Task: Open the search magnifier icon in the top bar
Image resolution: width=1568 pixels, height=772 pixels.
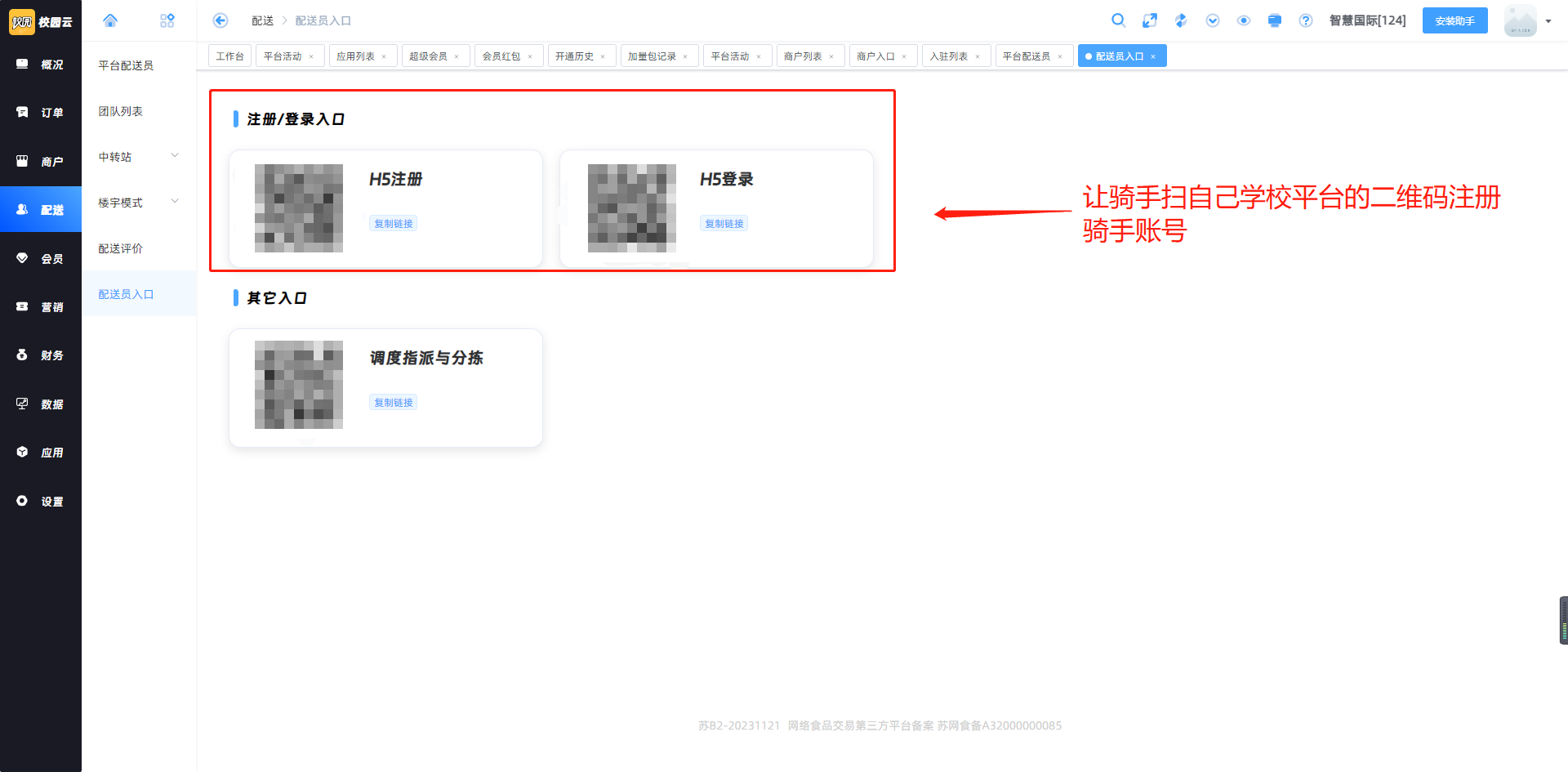Action: tap(1119, 20)
